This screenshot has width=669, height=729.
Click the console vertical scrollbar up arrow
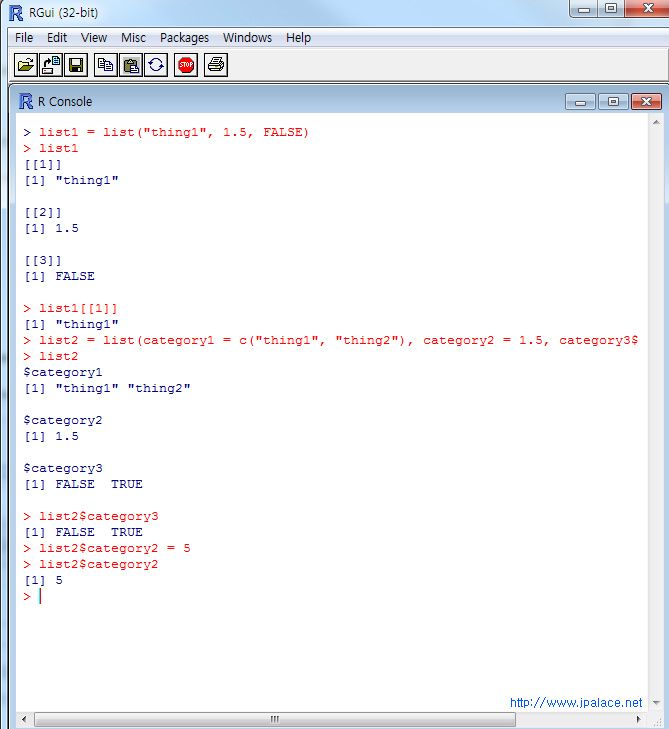click(x=656, y=123)
